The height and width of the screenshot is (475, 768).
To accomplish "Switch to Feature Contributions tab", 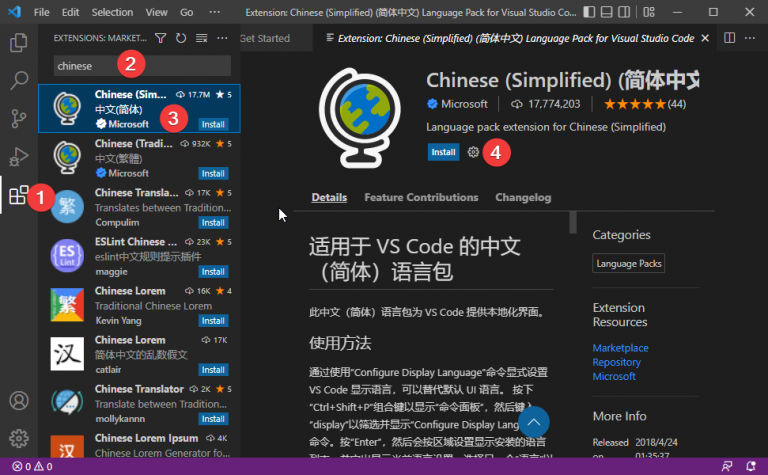I will 421,197.
